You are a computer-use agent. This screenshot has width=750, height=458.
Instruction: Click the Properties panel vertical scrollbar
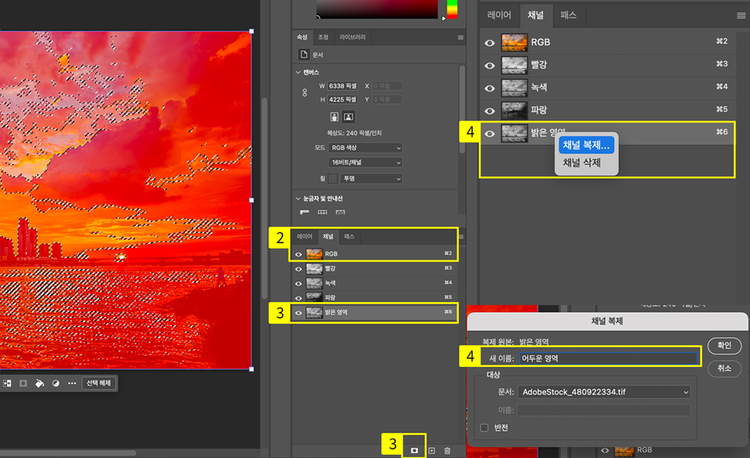tap(462, 110)
